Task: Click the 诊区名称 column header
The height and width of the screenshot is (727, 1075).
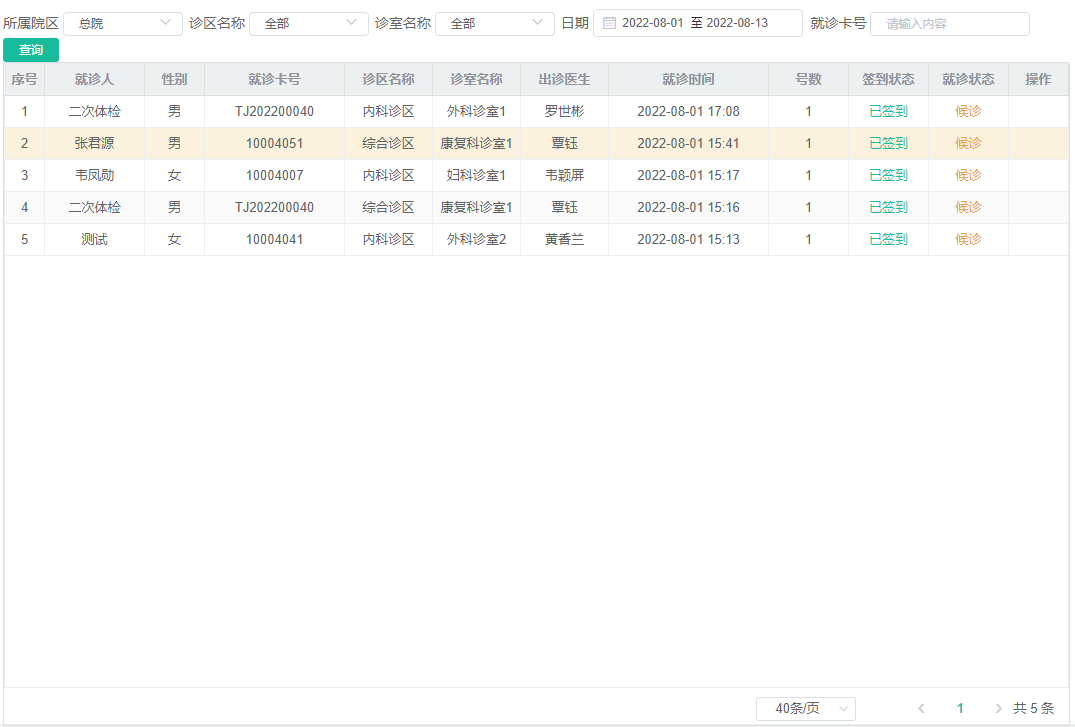Action: [388, 80]
